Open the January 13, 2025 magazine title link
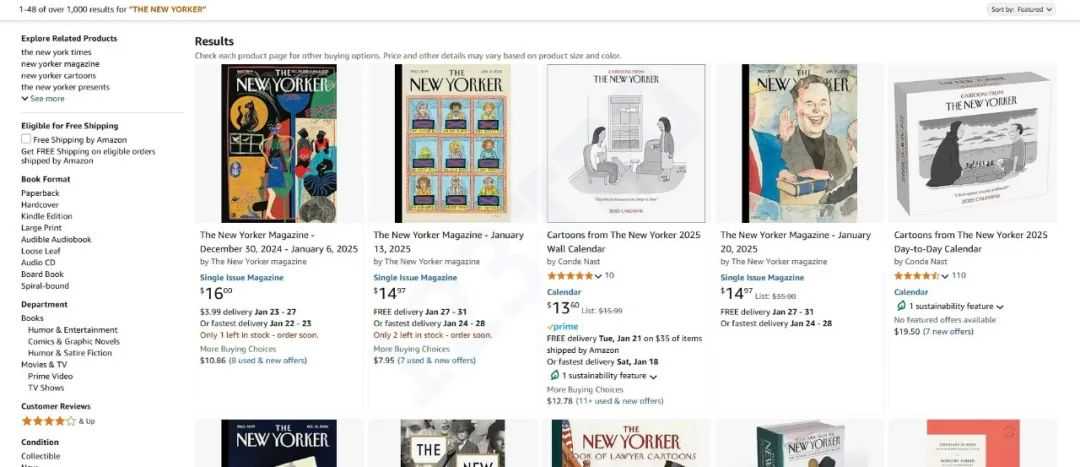 pyautogui.click(x=448, y=242)
